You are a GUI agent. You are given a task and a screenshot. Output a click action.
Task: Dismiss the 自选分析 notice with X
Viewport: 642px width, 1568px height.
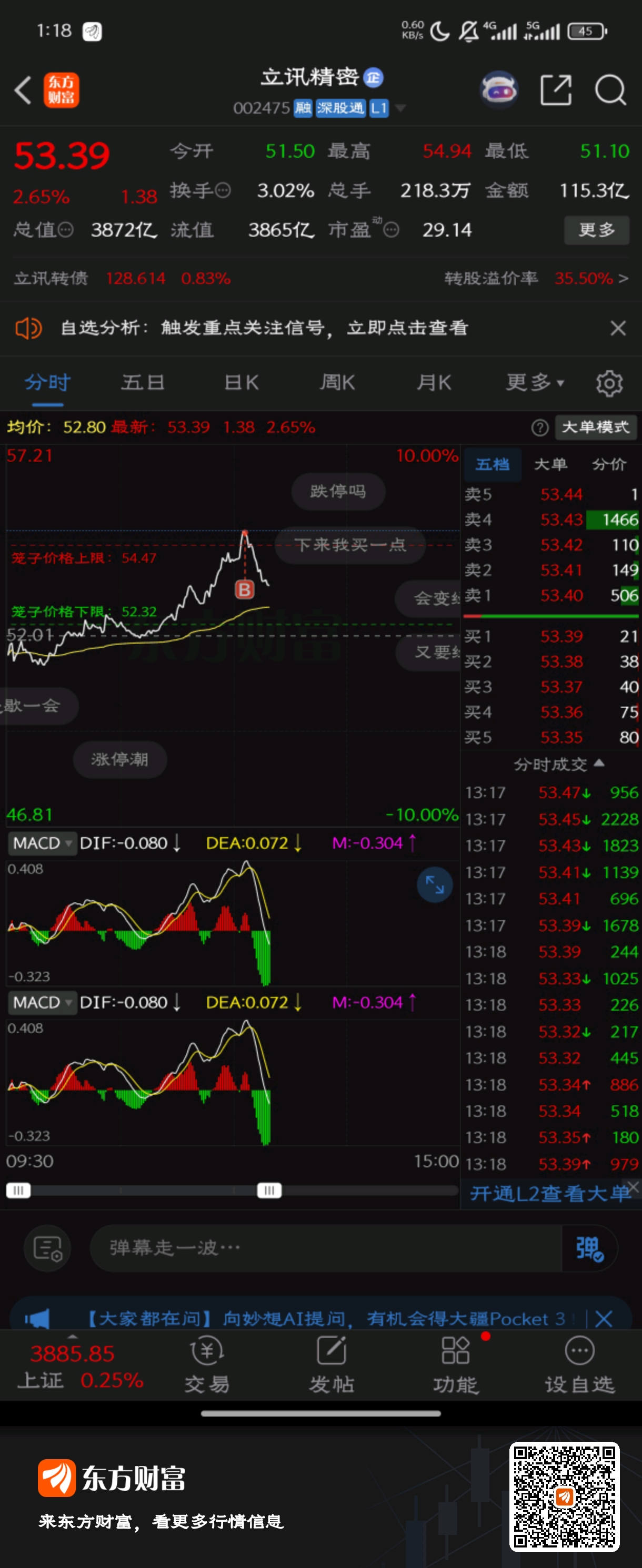click(x=618, y=328)
